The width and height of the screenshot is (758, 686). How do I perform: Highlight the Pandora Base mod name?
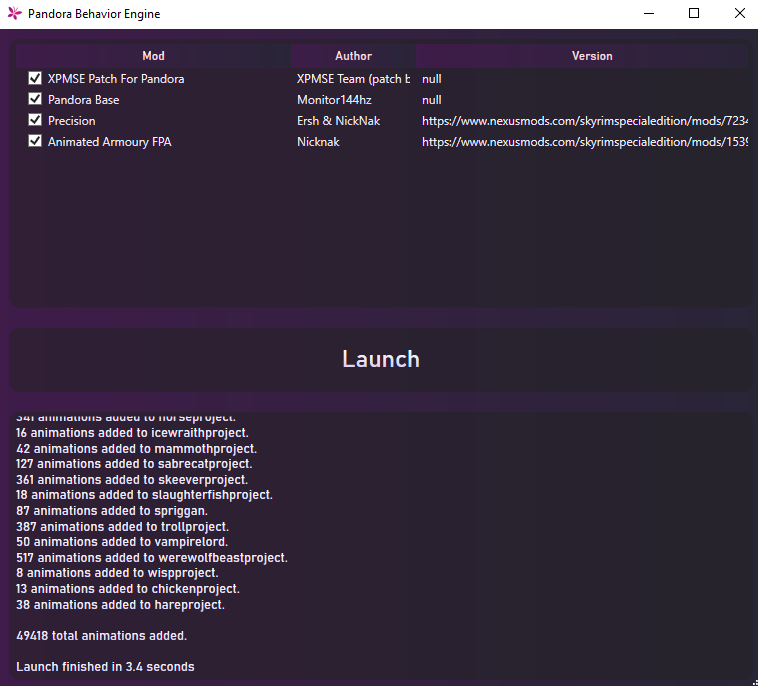83,100
